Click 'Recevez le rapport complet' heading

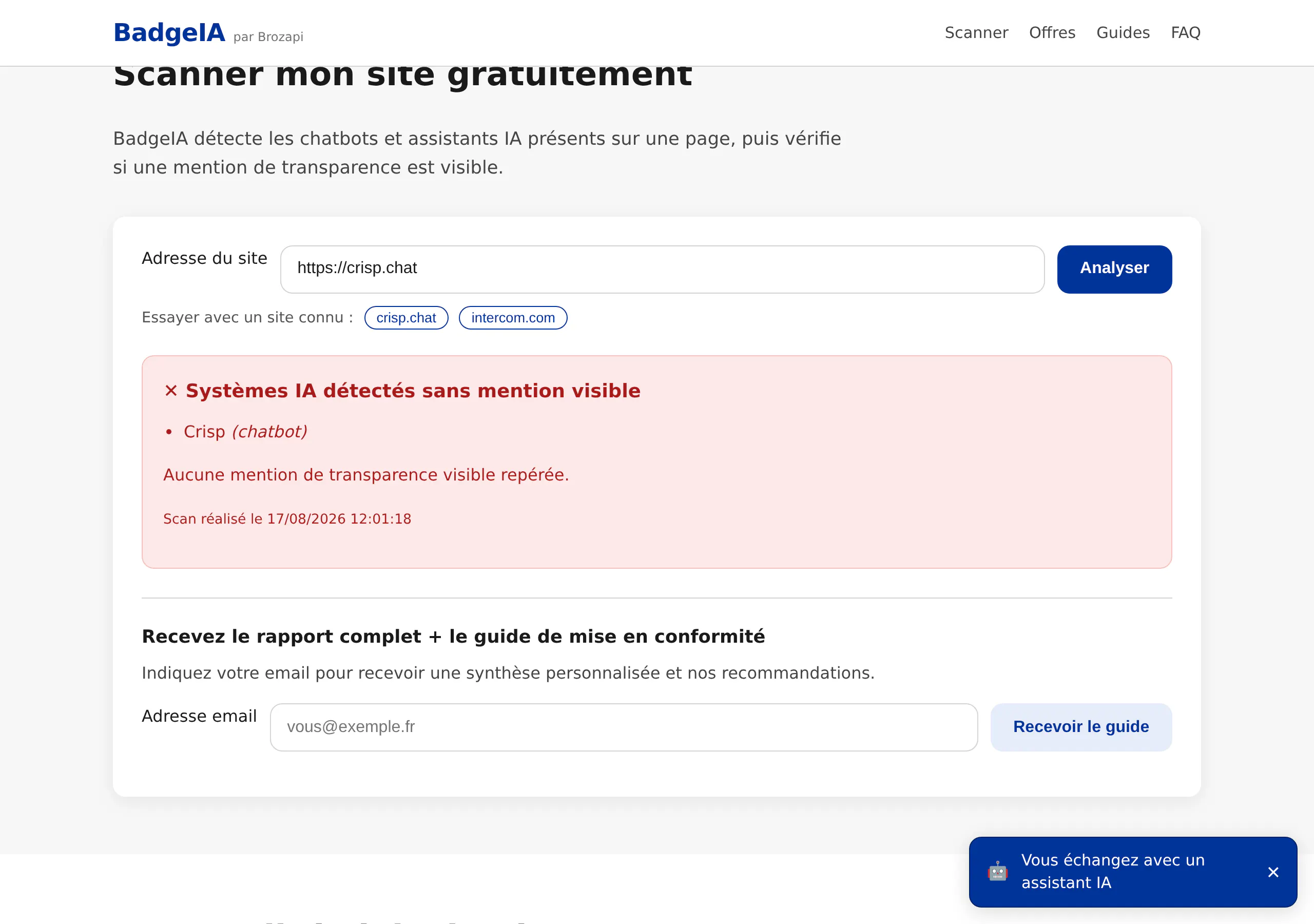click(x=453, y=637)
